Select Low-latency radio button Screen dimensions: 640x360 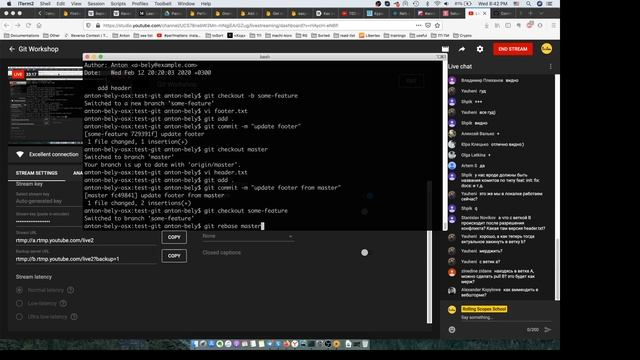pyautogui.click(x=19, y=303)
